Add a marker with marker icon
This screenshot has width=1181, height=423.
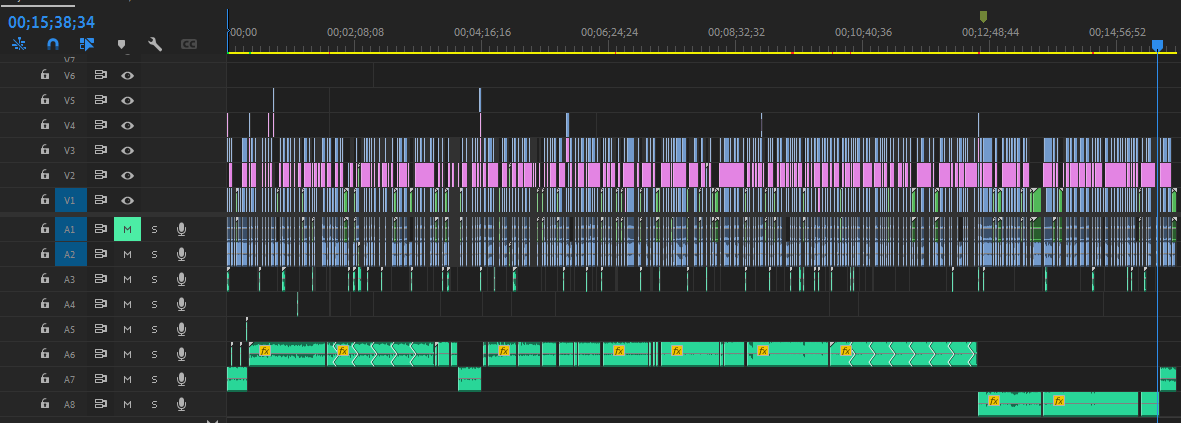pyautogui.click(x=121, y=44)
